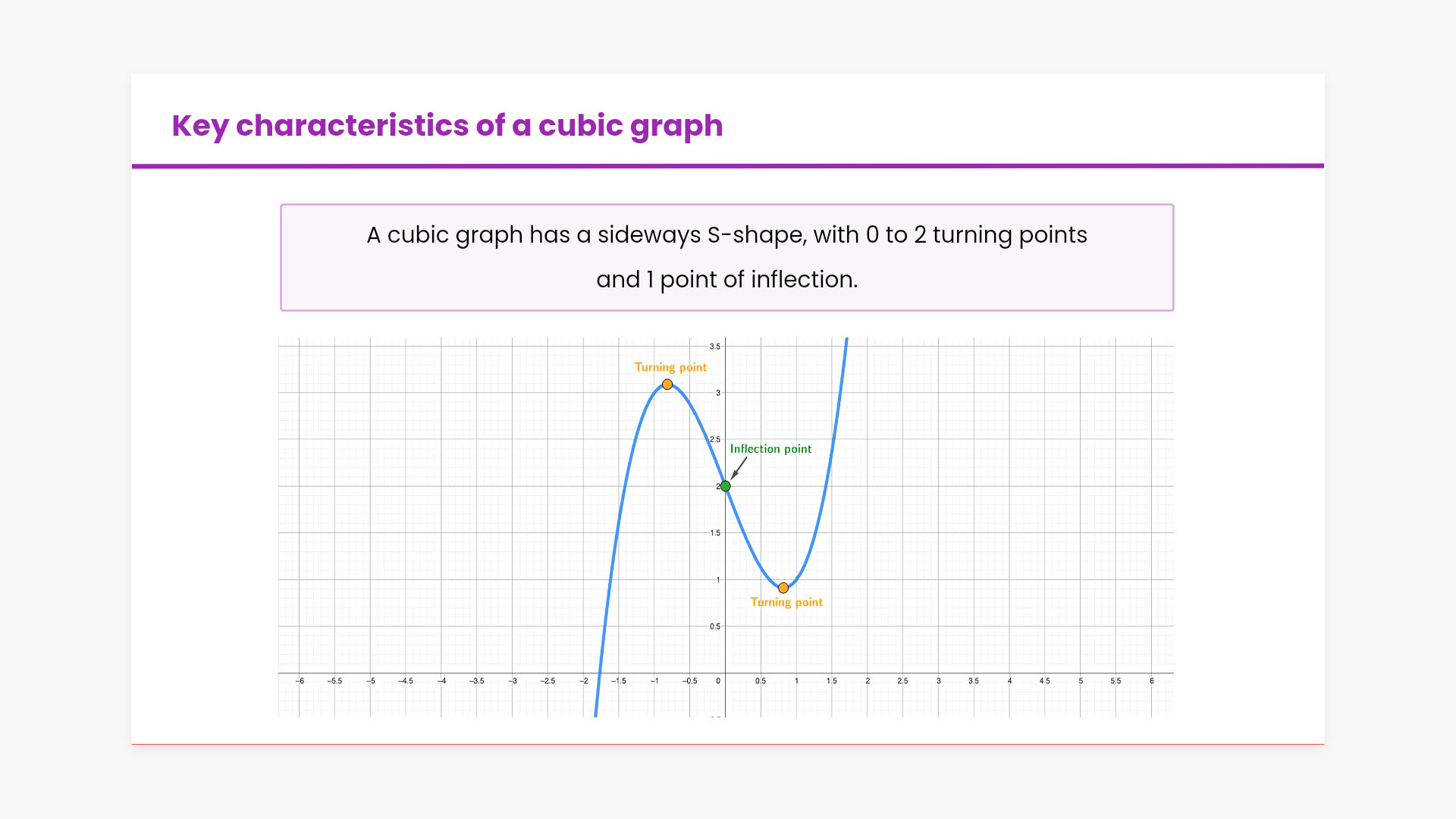
Task: Click the y-axis tick label 0.5
Action: click(x=715, y=626)
